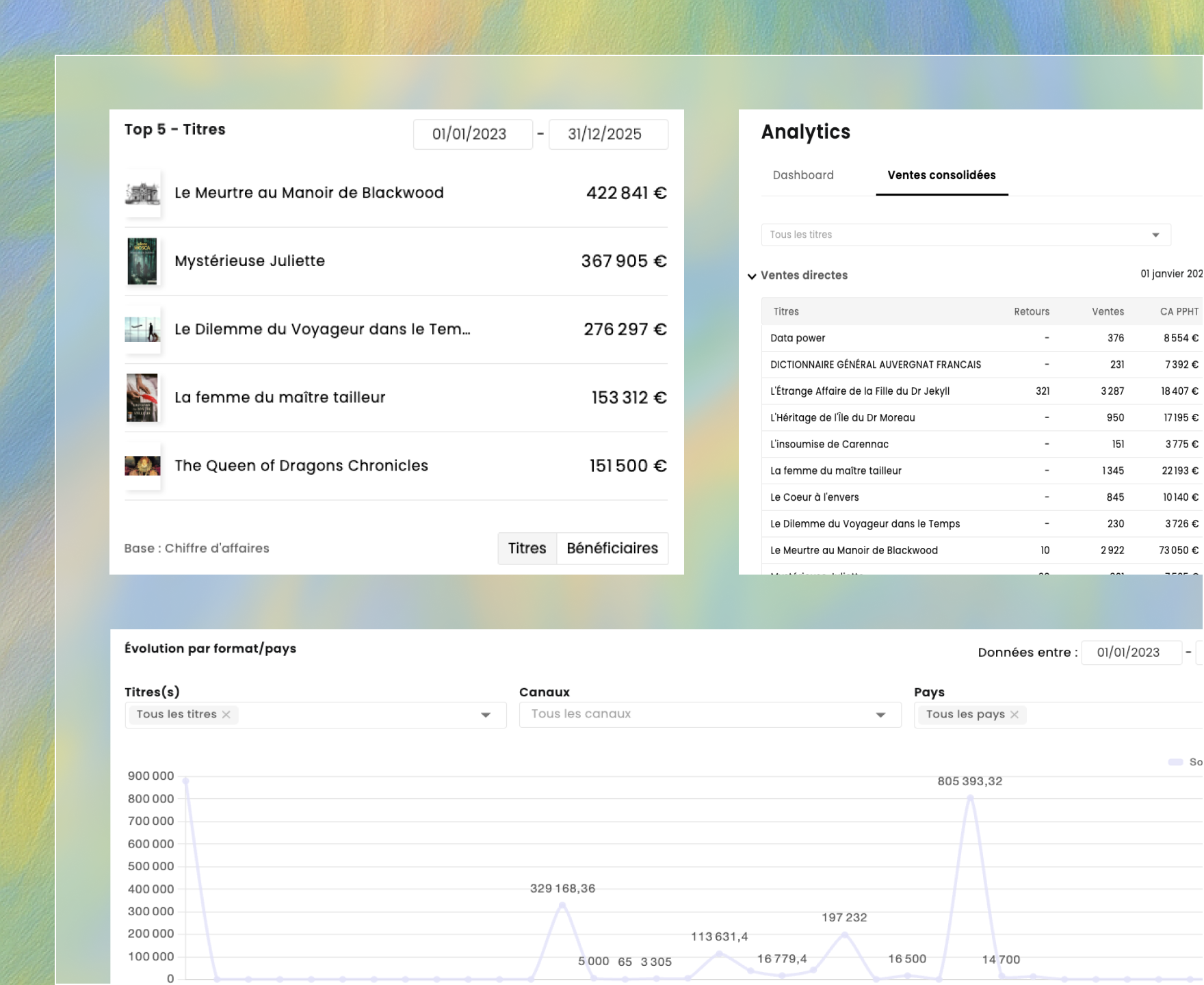Remove the 'Tous les titres' chip
Image resolution: width=1204 pixels, height=985 pixels.
226,714
